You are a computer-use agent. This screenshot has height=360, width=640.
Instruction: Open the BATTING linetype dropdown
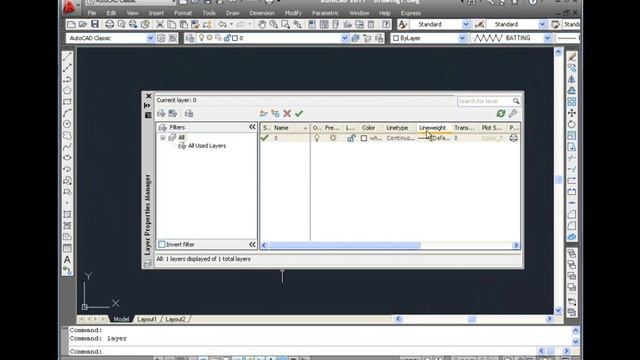pos(547,38)
